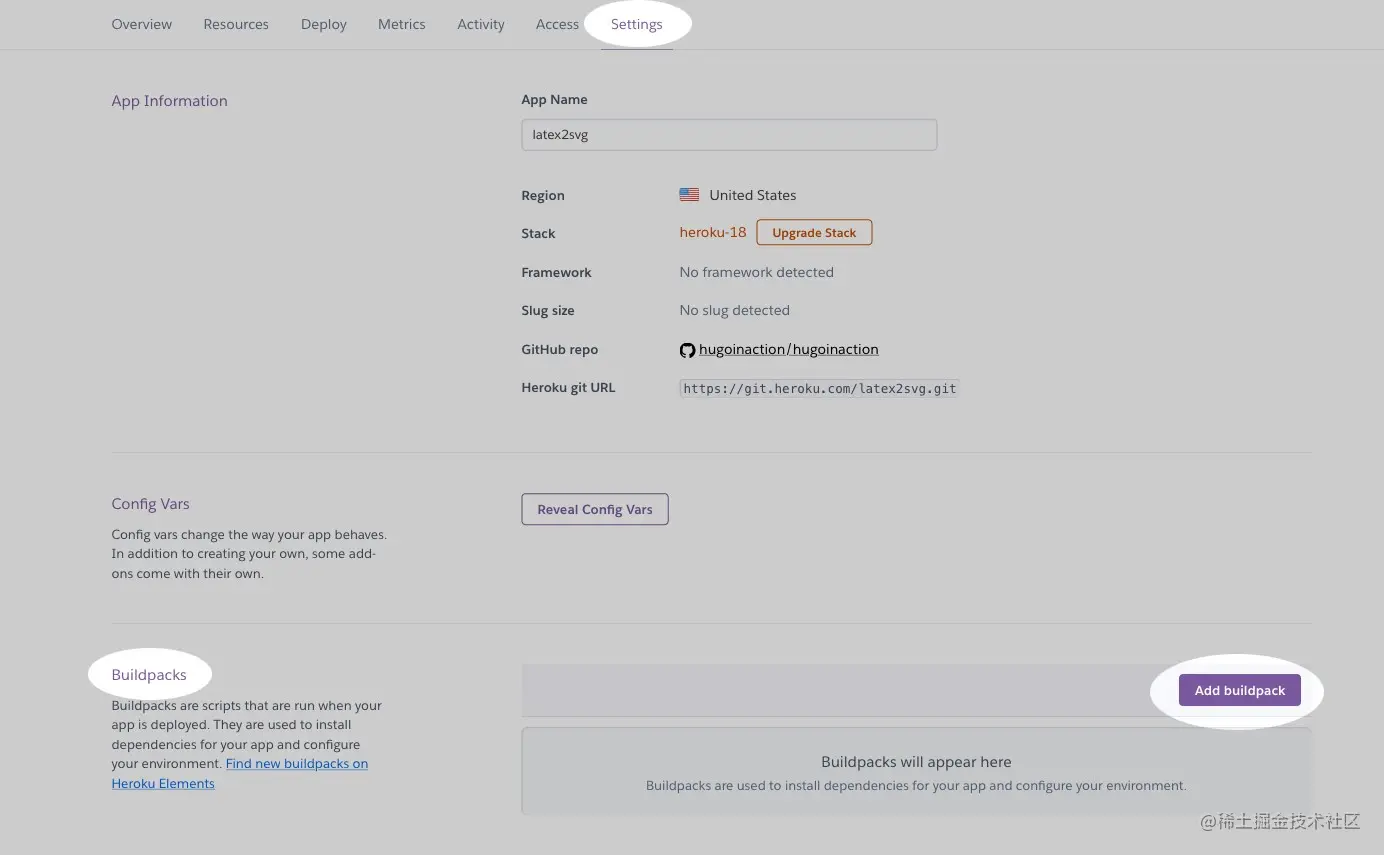Select the Heroku git URL text
Viewport: 1384px width, 855px height.
click(x=819, y=388)
